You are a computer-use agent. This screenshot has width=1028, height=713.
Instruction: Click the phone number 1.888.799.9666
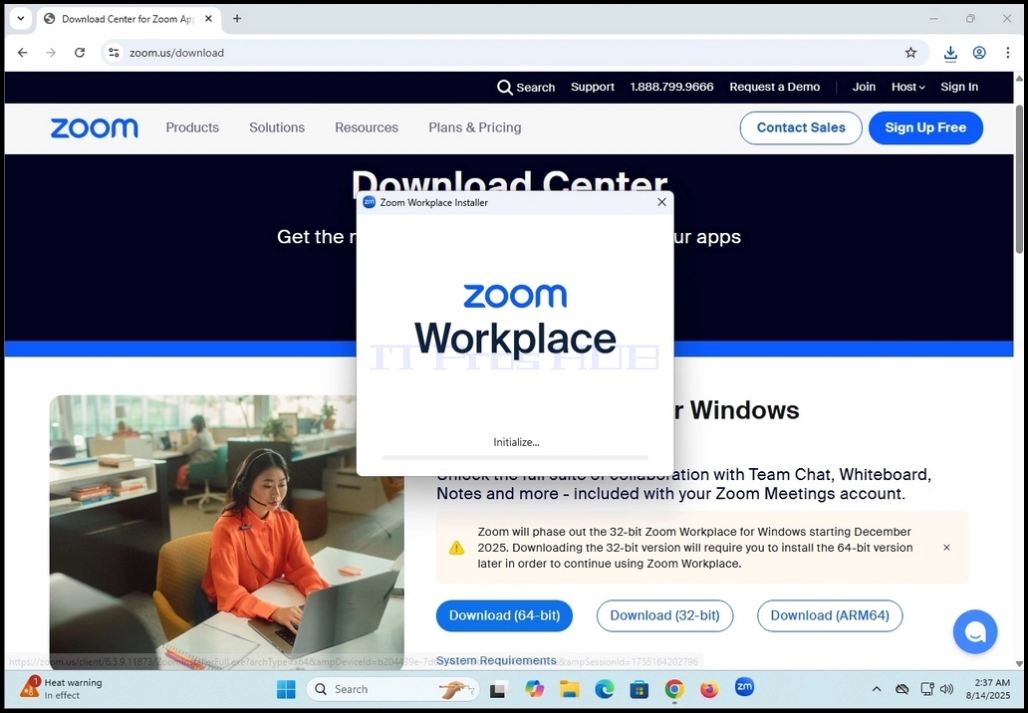672,87
